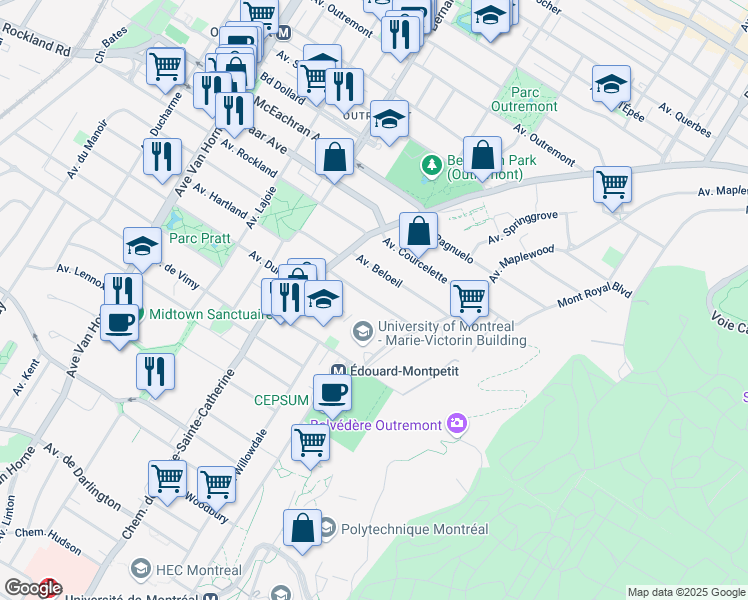Click the University of Montreal building pin
This screenshot has height=600, width=748.
click(x=363, y=332)
